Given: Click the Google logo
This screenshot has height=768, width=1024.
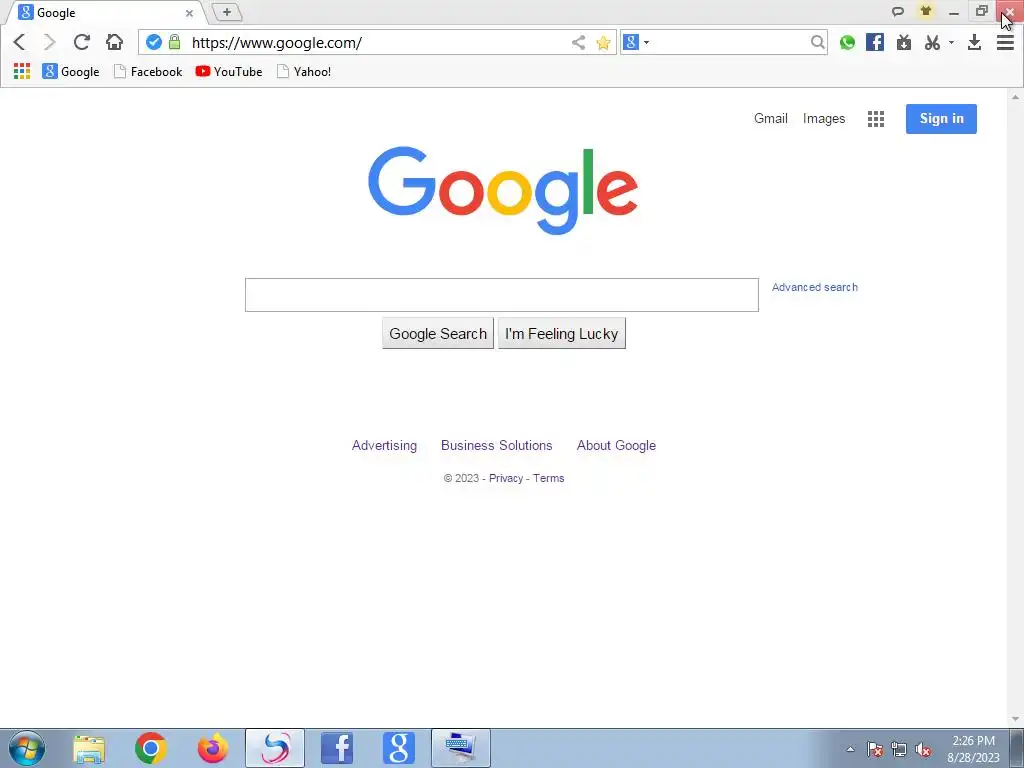Looking at the screenshot, I should pos(503,189).
